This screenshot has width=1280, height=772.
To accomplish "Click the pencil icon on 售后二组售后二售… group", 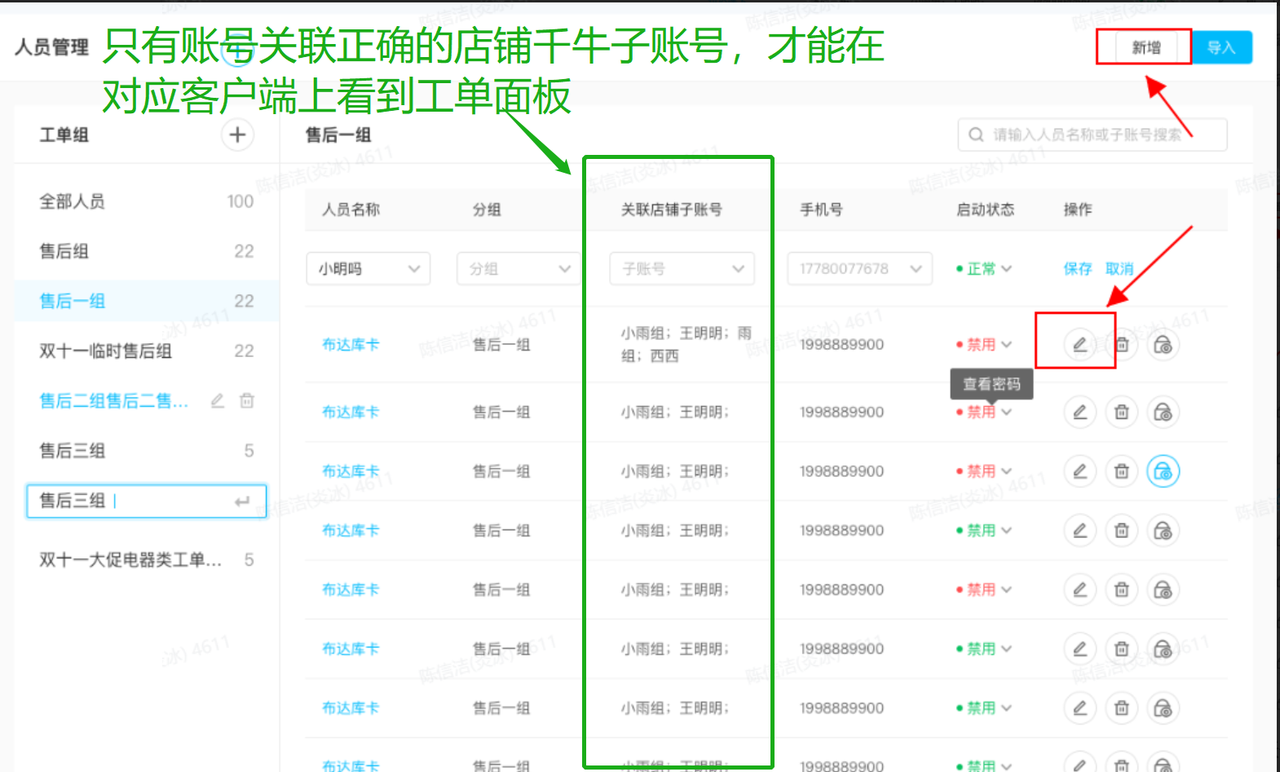I will pyautogui.click(x=217, y=401).
